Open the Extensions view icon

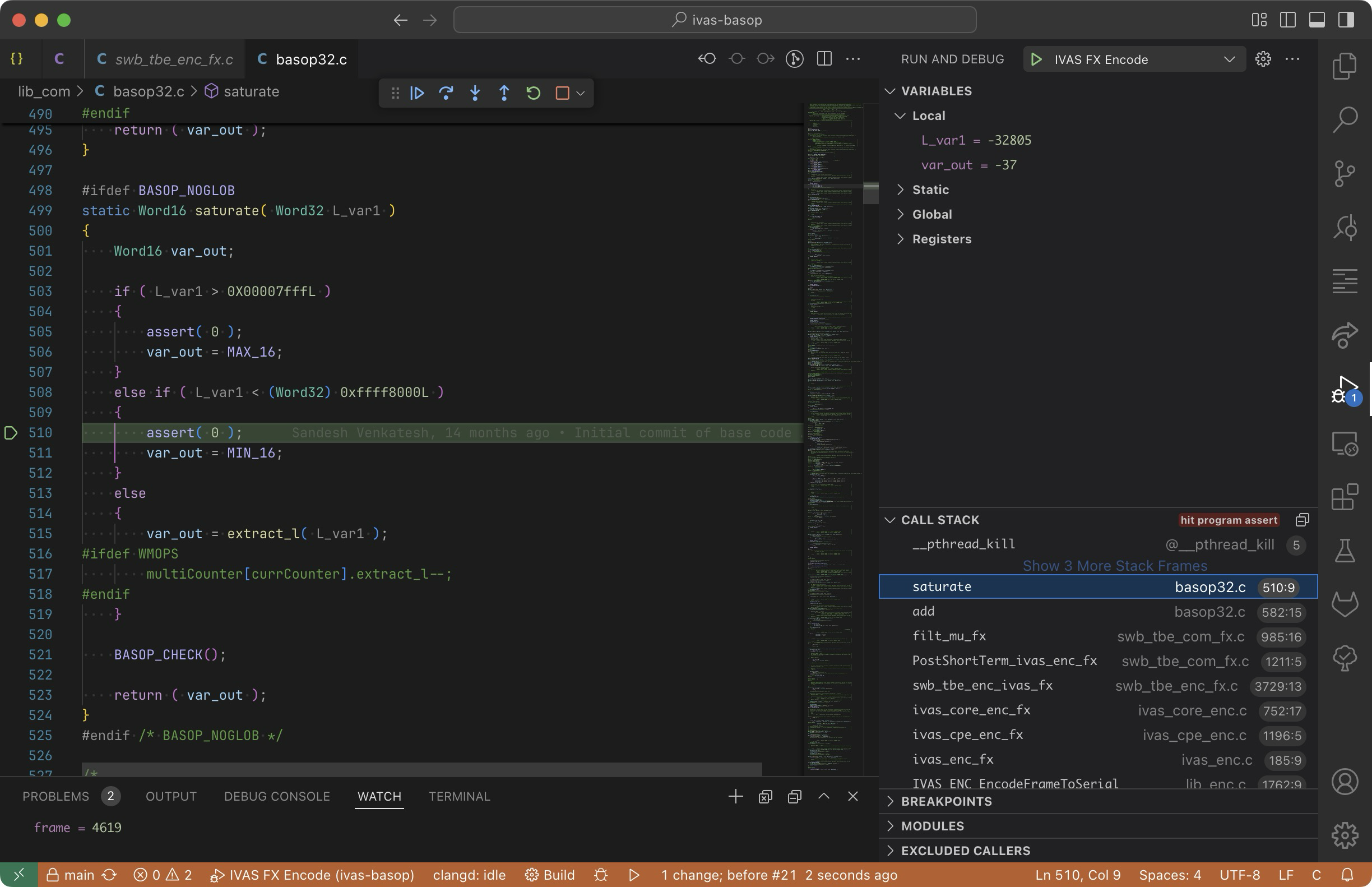click(x=1345, y=497)
